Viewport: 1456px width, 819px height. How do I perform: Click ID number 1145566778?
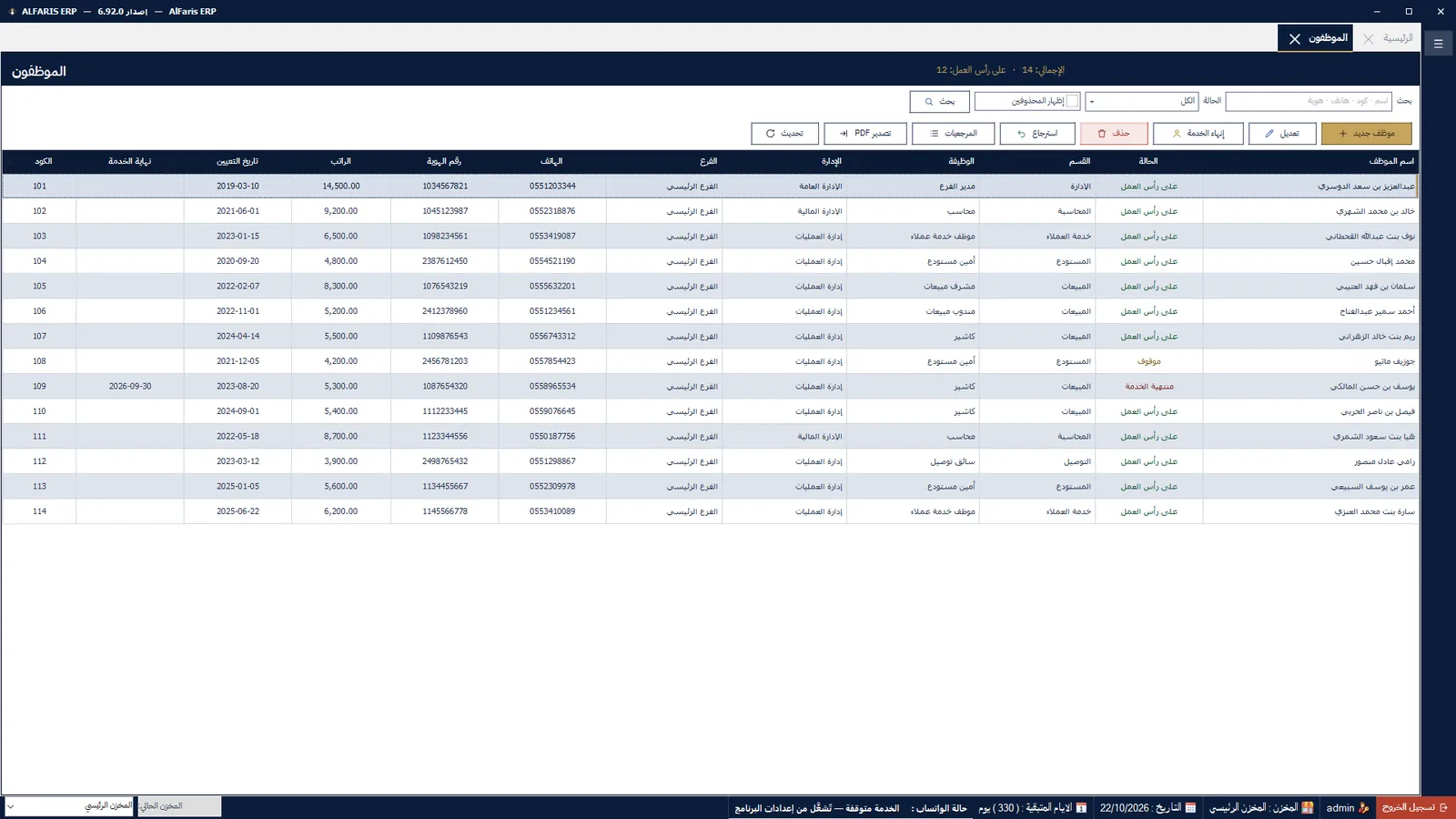click(x=445, y=511)
